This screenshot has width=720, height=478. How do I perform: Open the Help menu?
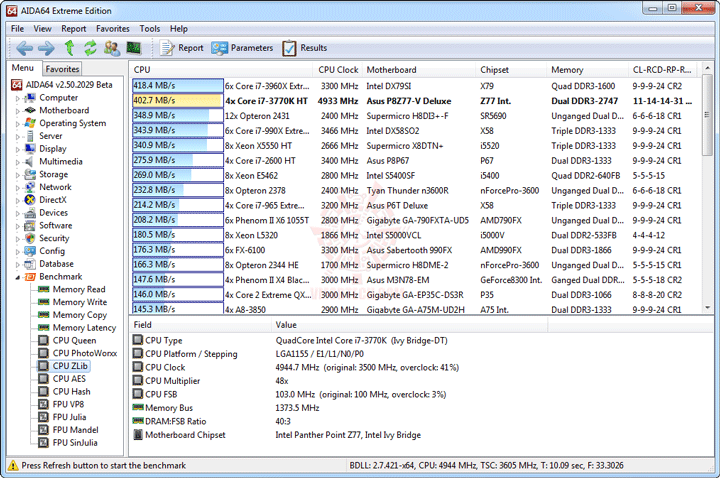(x=179, y=28)
